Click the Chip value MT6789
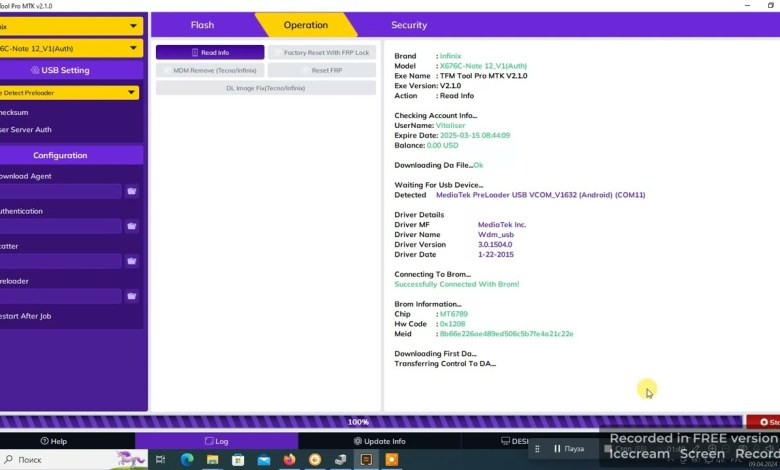Screen dimensions: 780x470 [454, 314]
